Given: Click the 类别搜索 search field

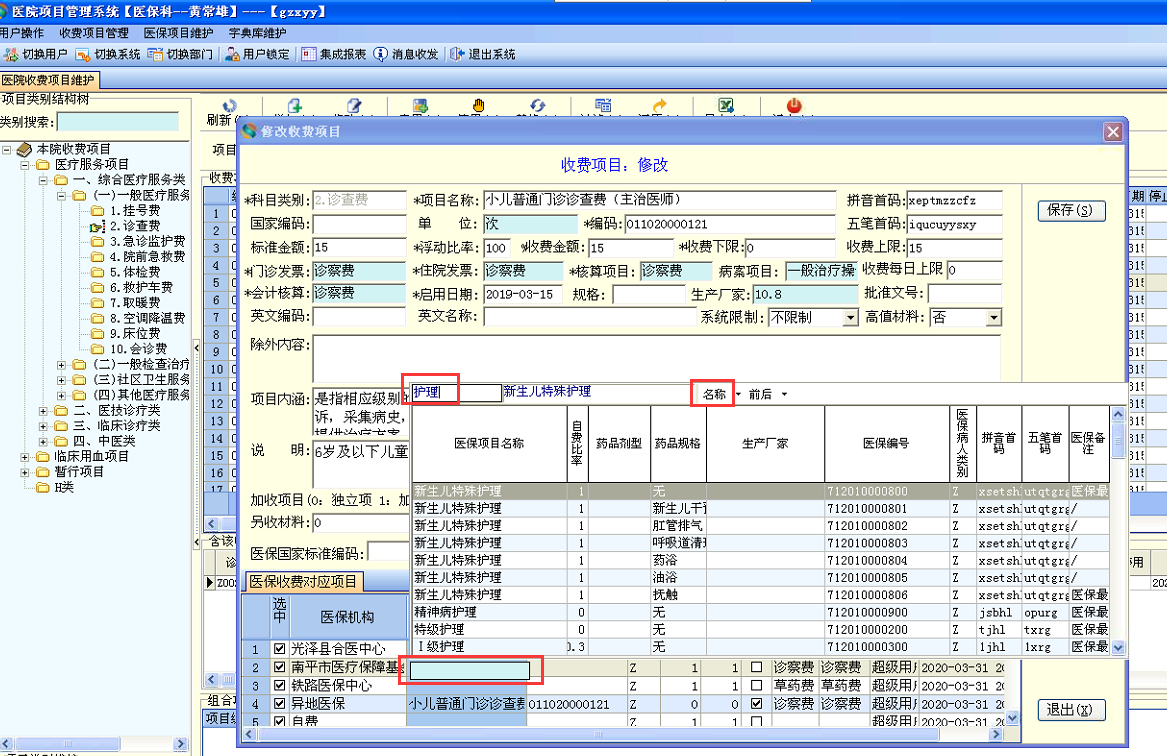Looking at the screenshot, I should (118, 121).
